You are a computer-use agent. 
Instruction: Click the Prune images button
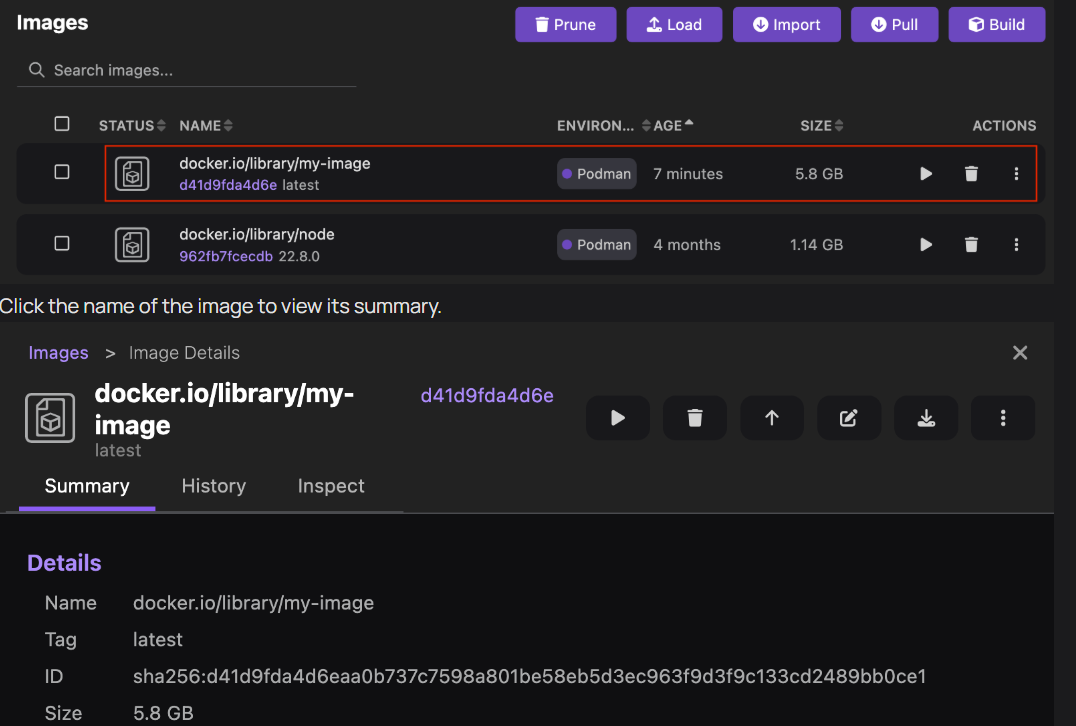[565, 25]
